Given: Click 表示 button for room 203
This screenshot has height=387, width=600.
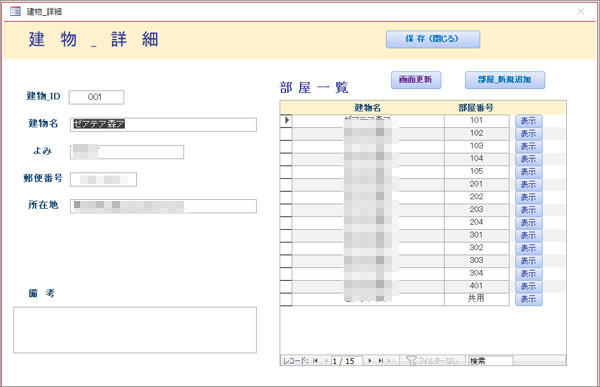Looking at the screenshot, I should (x=528, y=210).
